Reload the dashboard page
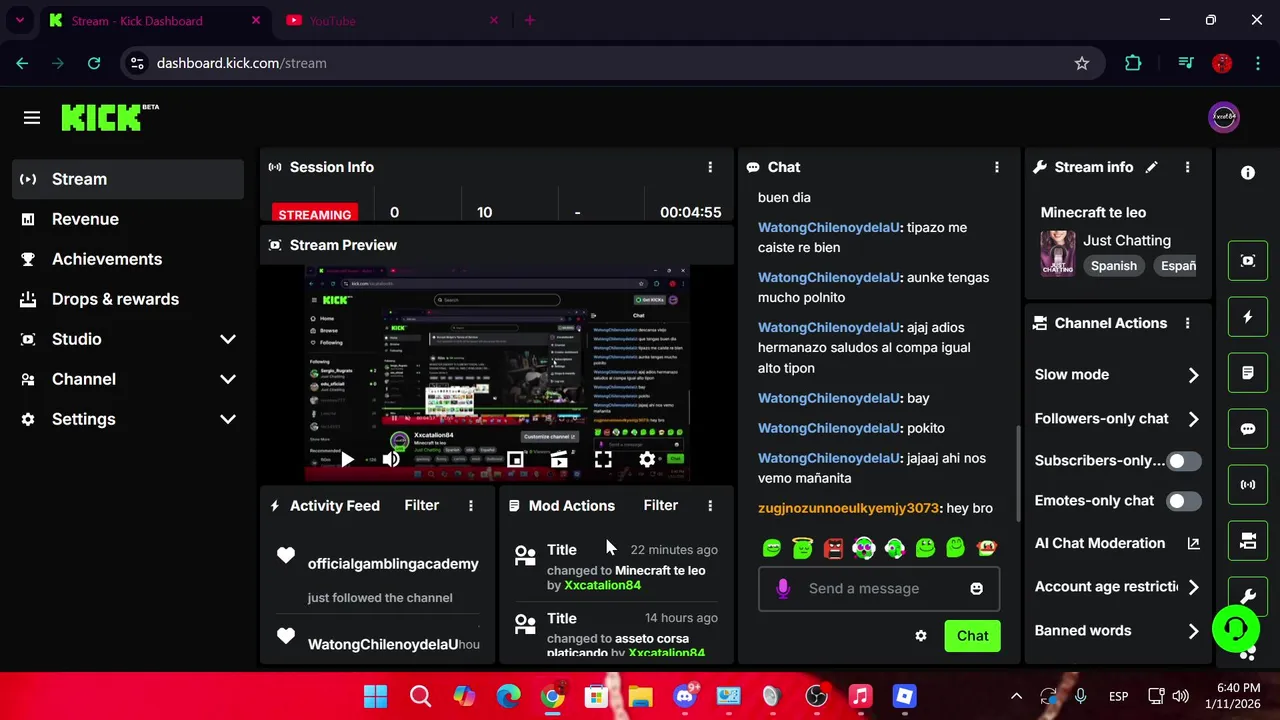Image resolution: width=1280 pixels, height=720 pixels. click(x=94, y=63)
